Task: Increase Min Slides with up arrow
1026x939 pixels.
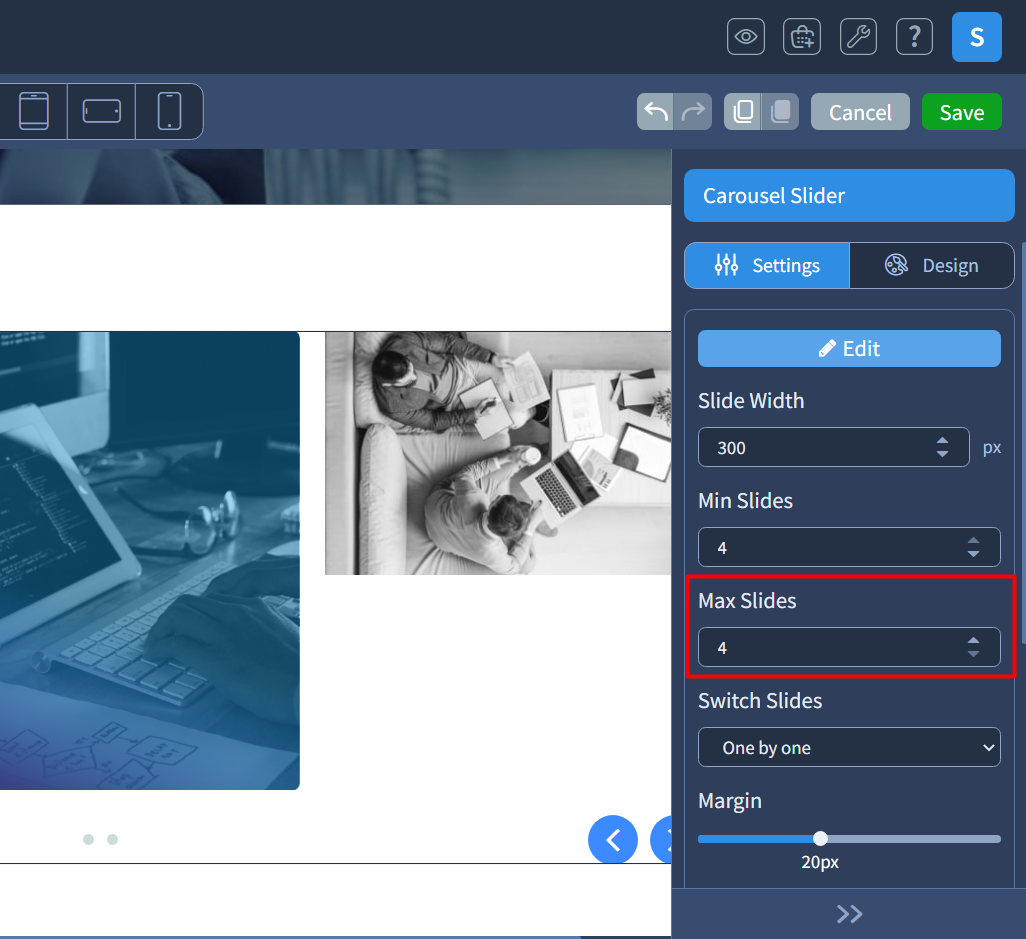Action: [x=973, y=540]
